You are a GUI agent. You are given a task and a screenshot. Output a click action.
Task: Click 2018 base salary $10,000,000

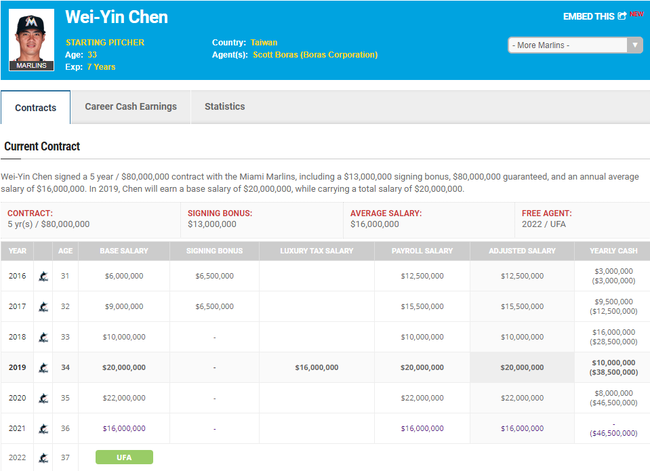pyautogui.click(x=124, y=337)
